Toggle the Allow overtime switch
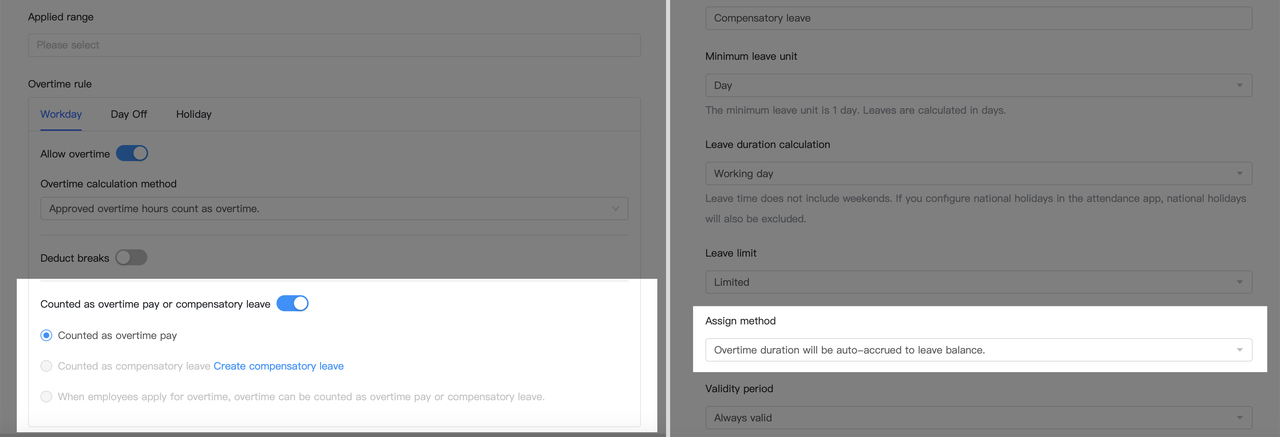The height and width of the screenshot is (437, 1280). pyautogui.click(x=132, y=153)
